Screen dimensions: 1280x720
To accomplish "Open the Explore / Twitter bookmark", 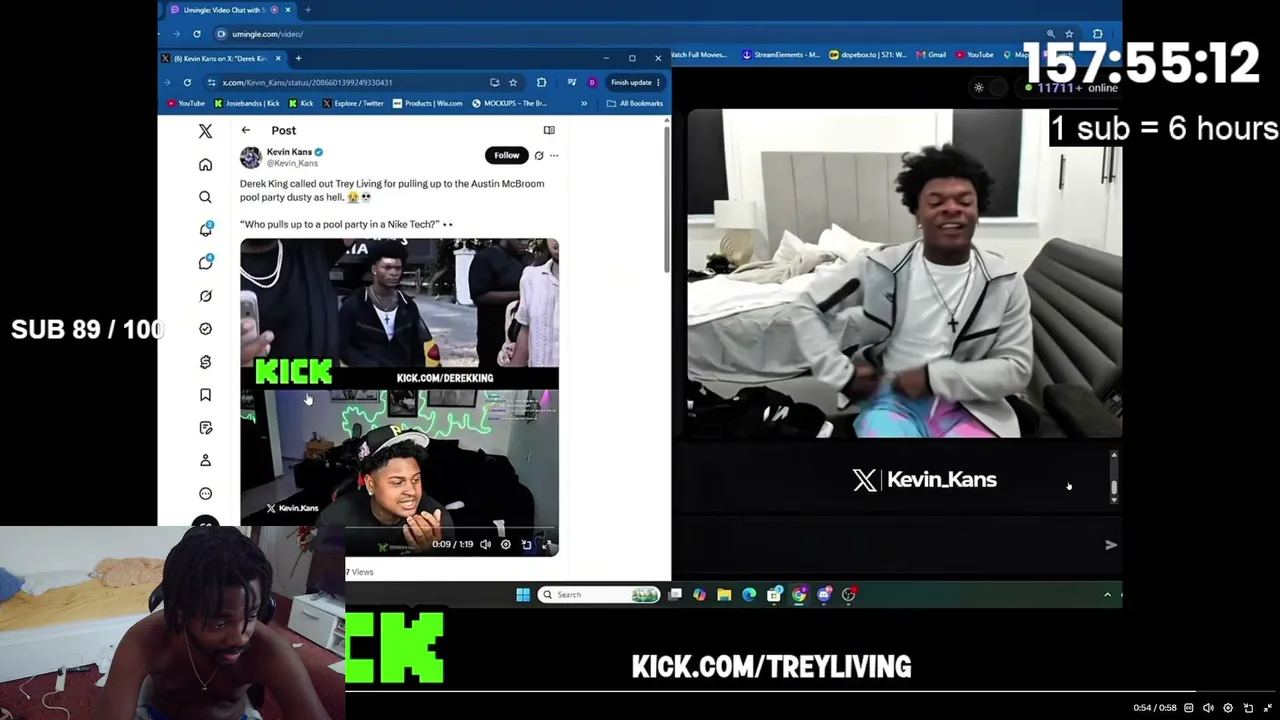I will coord(354,103).
